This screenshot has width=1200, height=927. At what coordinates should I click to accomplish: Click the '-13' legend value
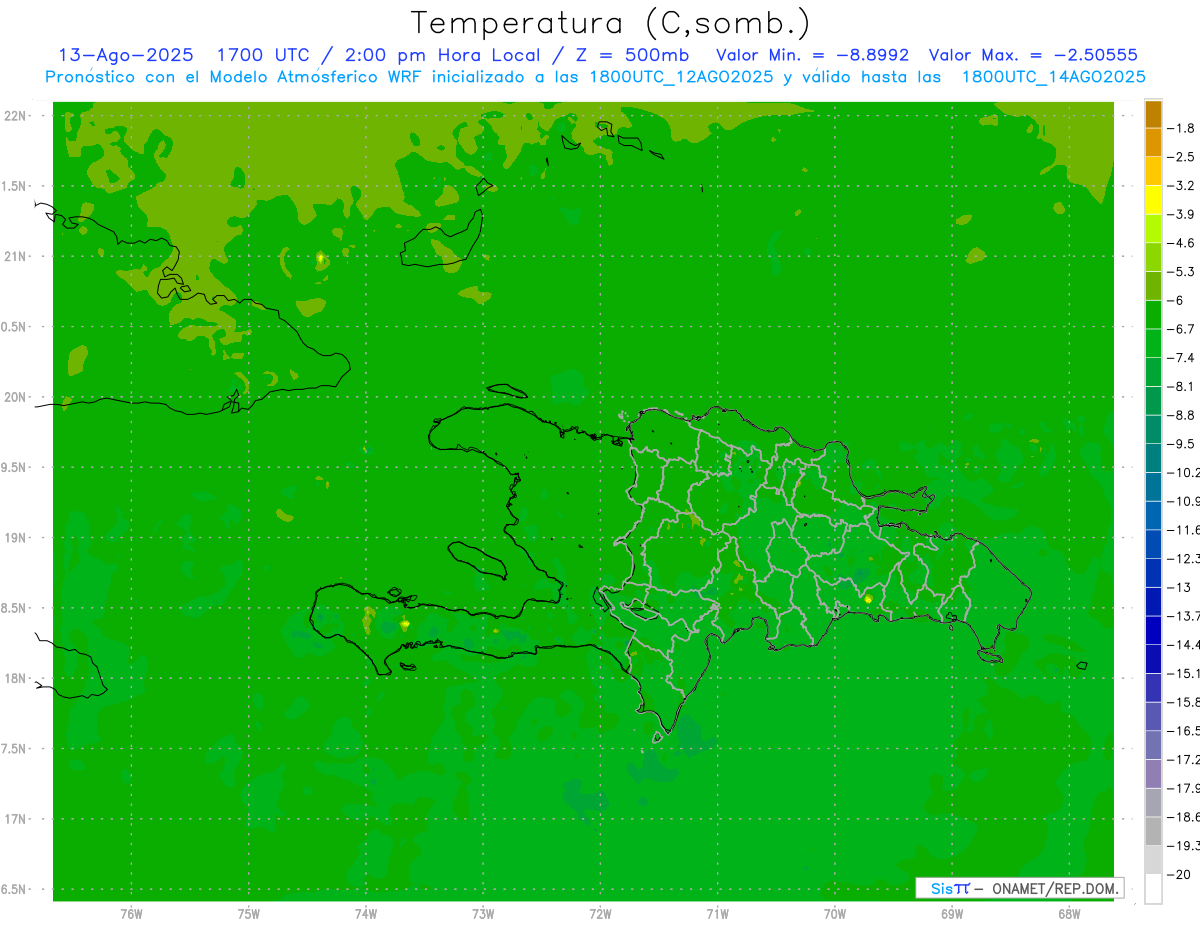coord(1181,587)
